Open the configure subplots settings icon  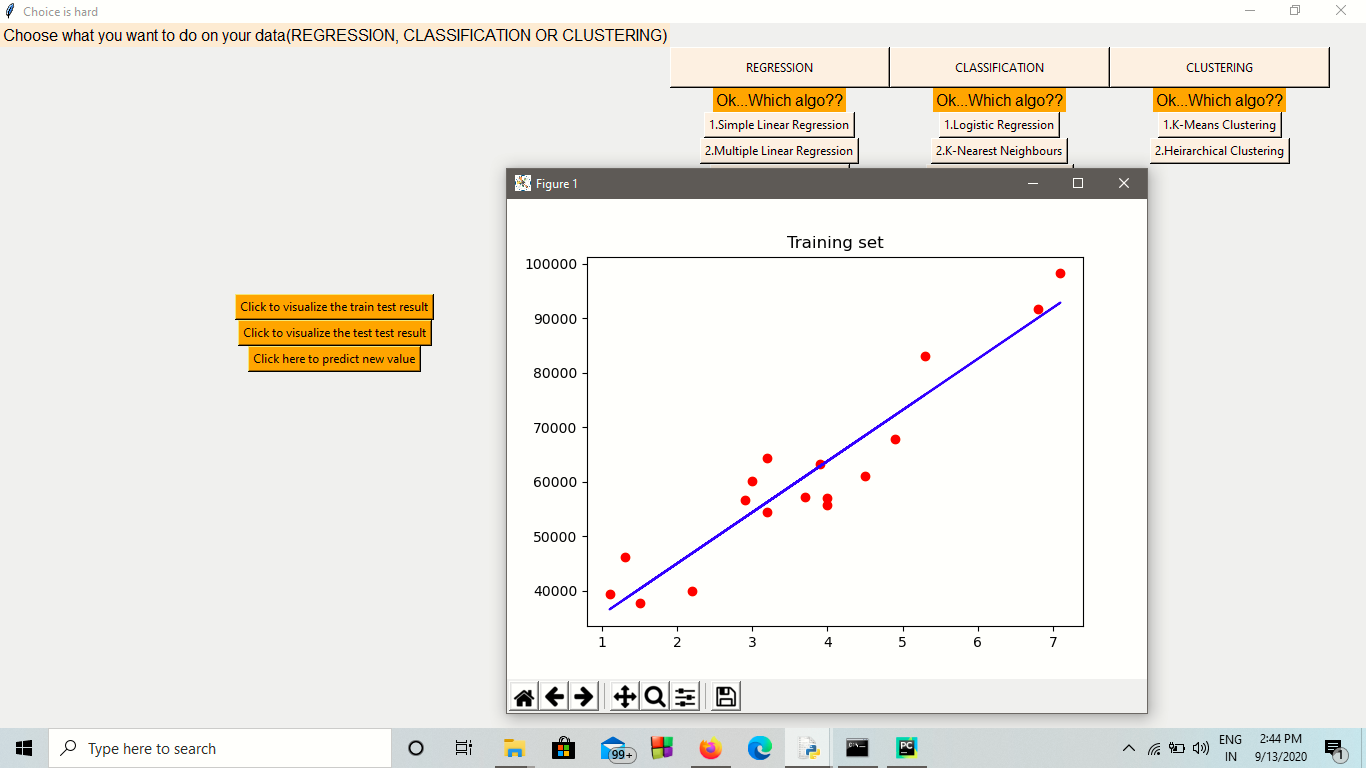pyautogui.click(x=684, y=695)
